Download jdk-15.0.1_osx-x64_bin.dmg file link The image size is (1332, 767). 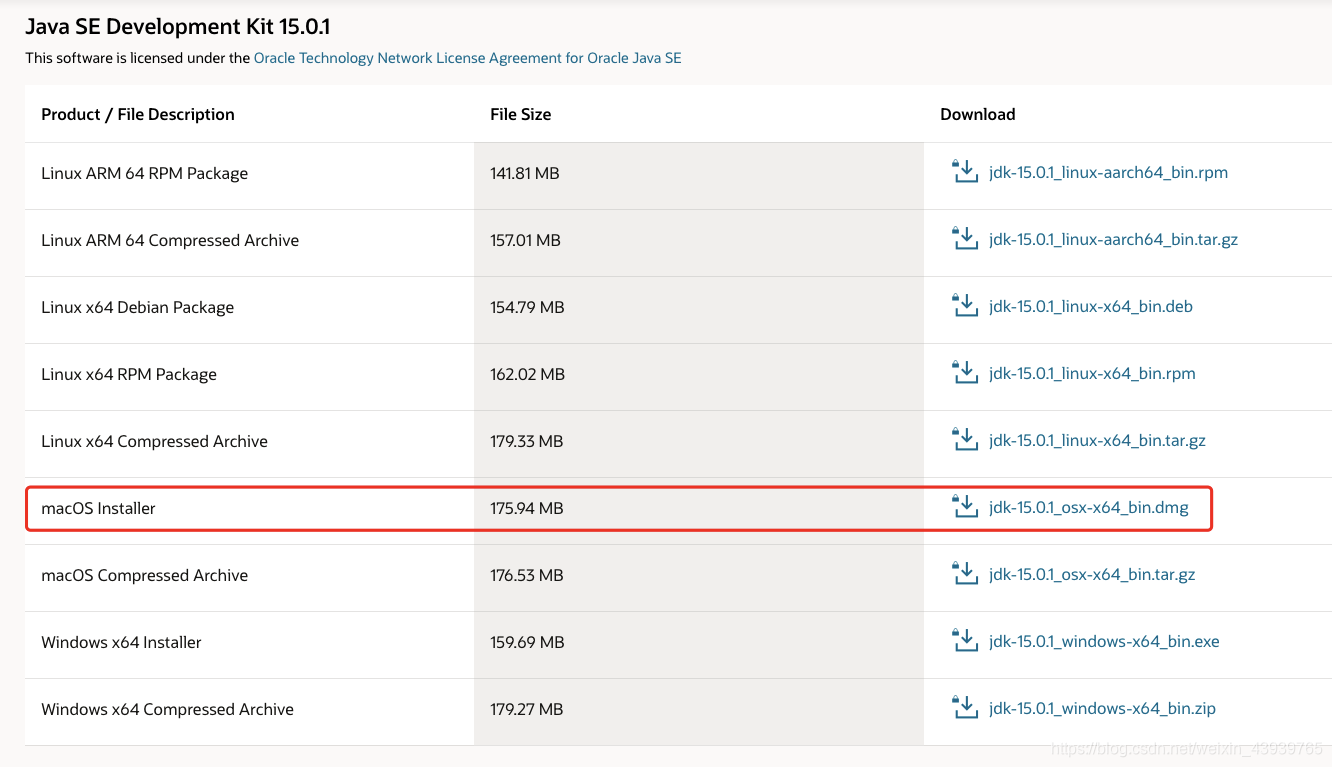(1088, 508)
